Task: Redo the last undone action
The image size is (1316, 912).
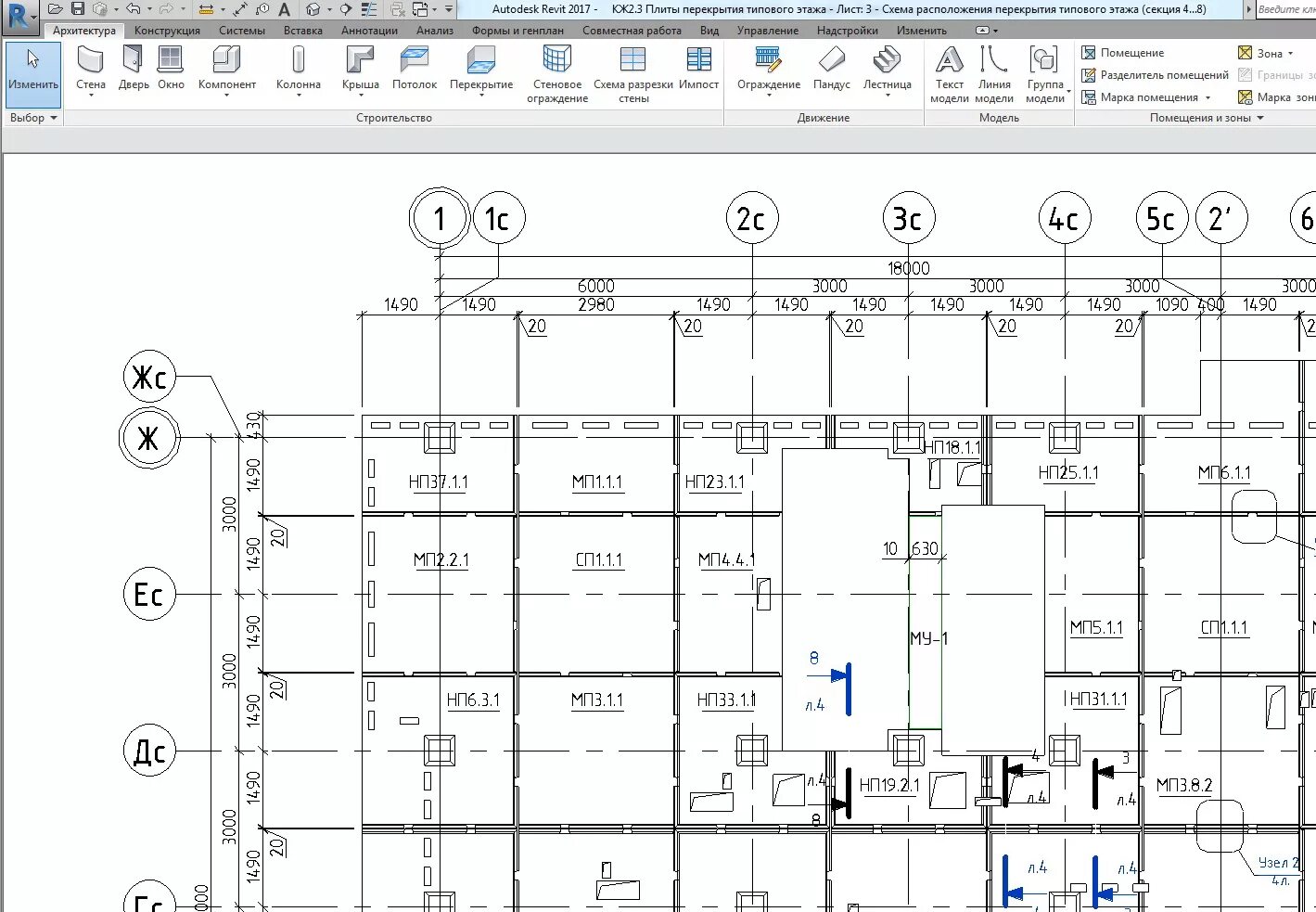Action: tap(166, 9)
